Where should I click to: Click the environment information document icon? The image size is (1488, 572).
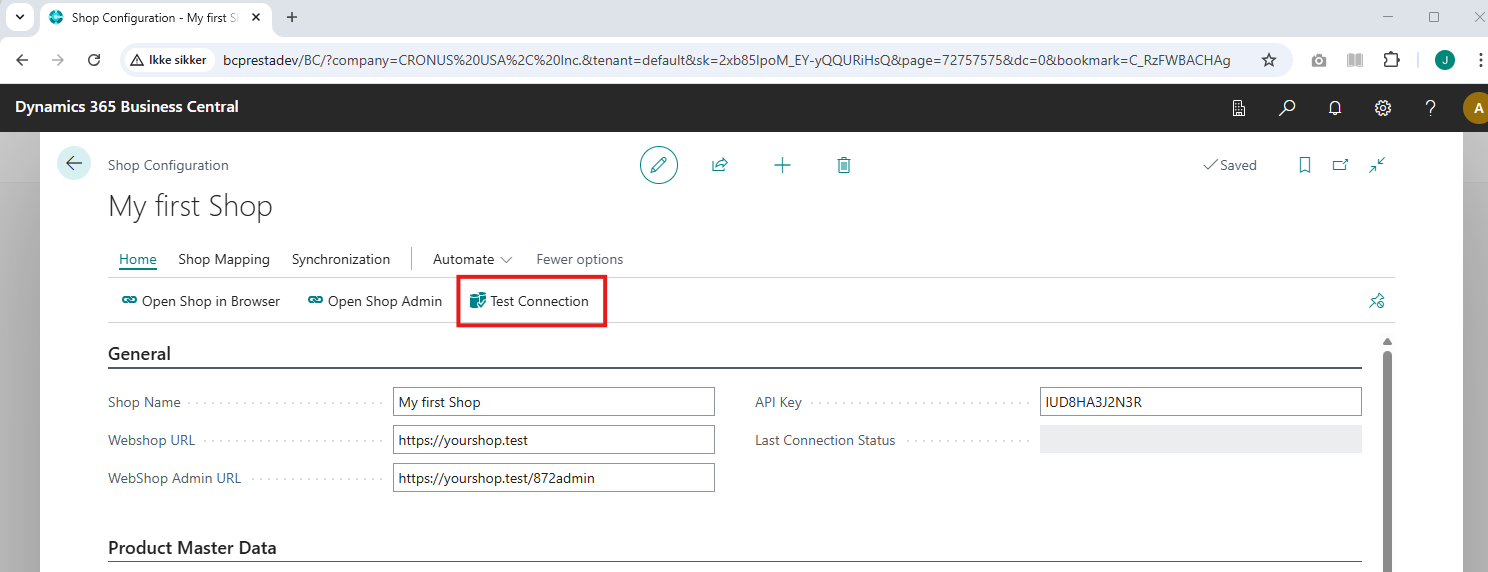coord(1239,108)
